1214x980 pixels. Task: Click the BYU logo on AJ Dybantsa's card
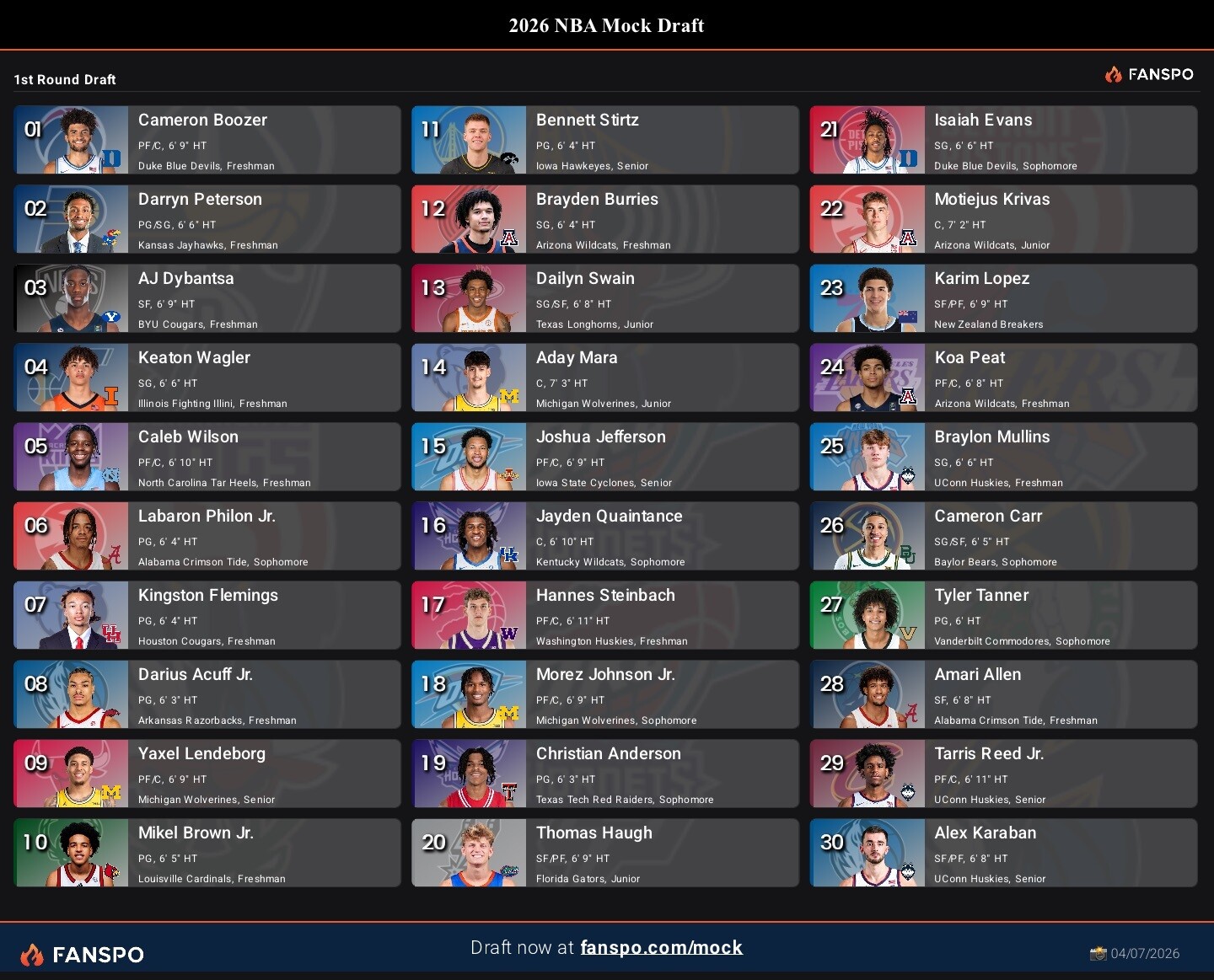111,317
